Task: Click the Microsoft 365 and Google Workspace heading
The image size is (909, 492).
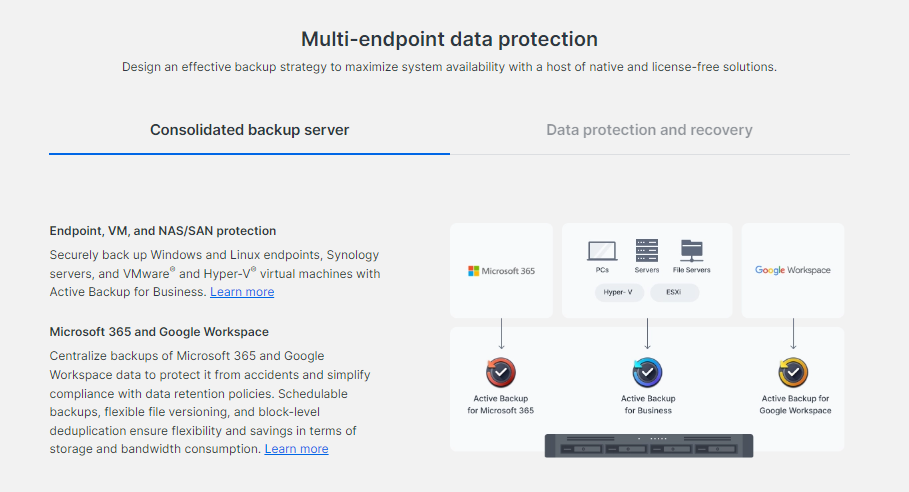Action: (x=159, y=331)
